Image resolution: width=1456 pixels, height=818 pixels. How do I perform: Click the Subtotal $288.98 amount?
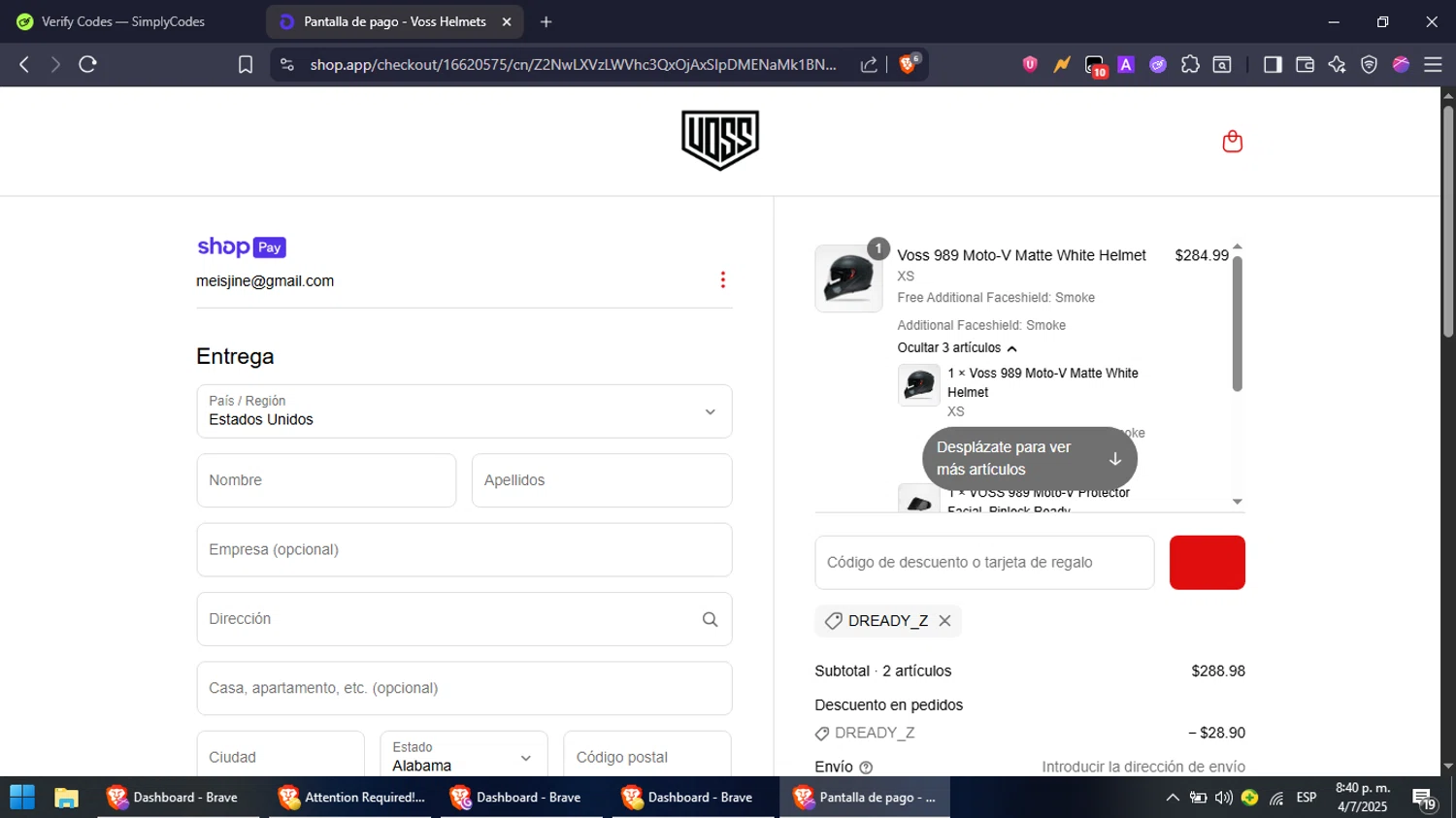pyautogui.click(x=1218, y=671)
